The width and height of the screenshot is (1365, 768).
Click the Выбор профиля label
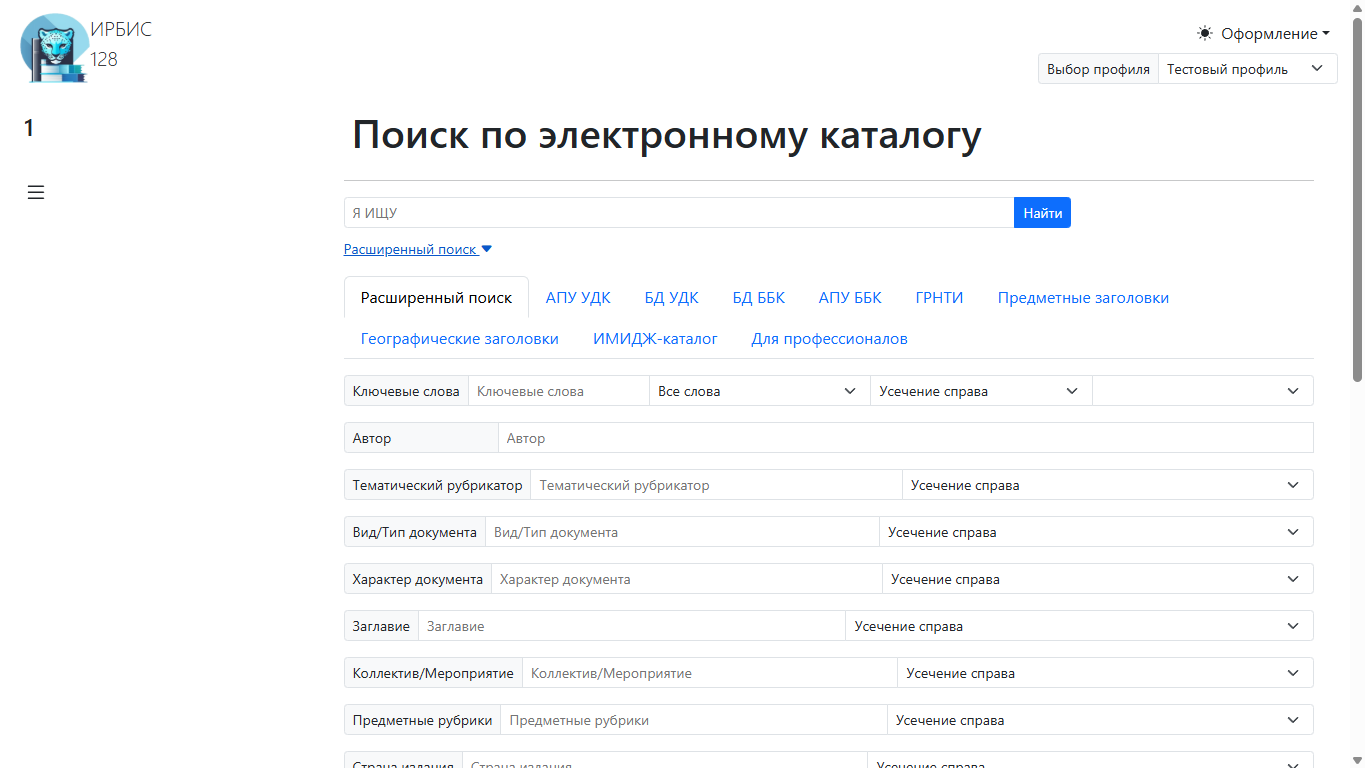click(1098, 69)
